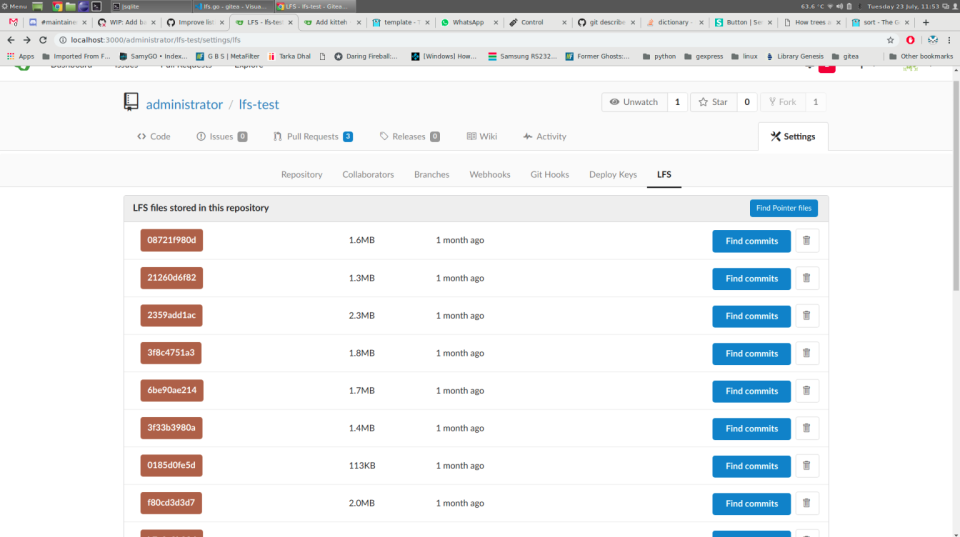Go back using browser back arrow

(11, 40)
